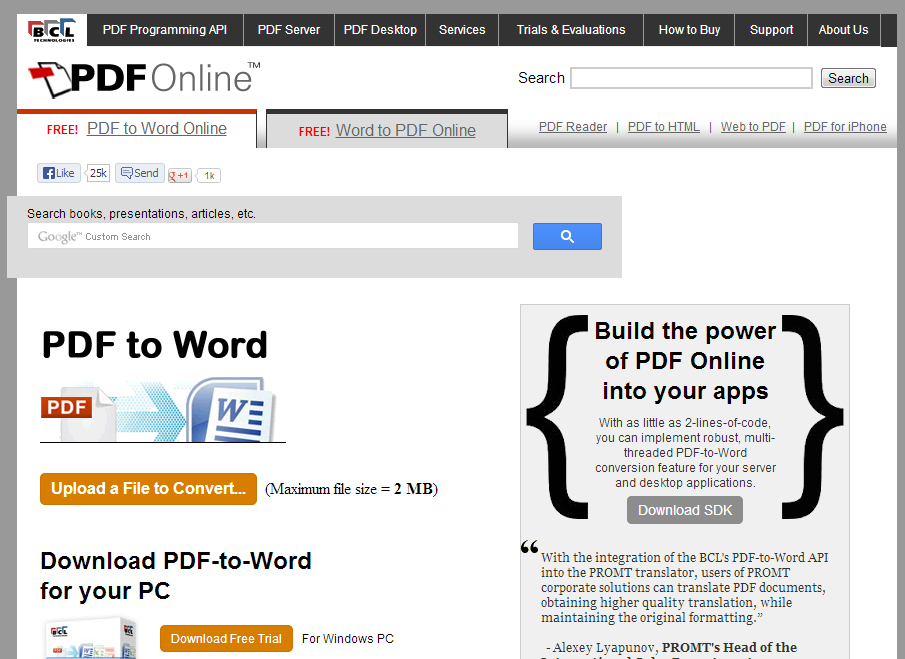Follow the PDF Reader link
905x659 pixels.
[573, 127]
